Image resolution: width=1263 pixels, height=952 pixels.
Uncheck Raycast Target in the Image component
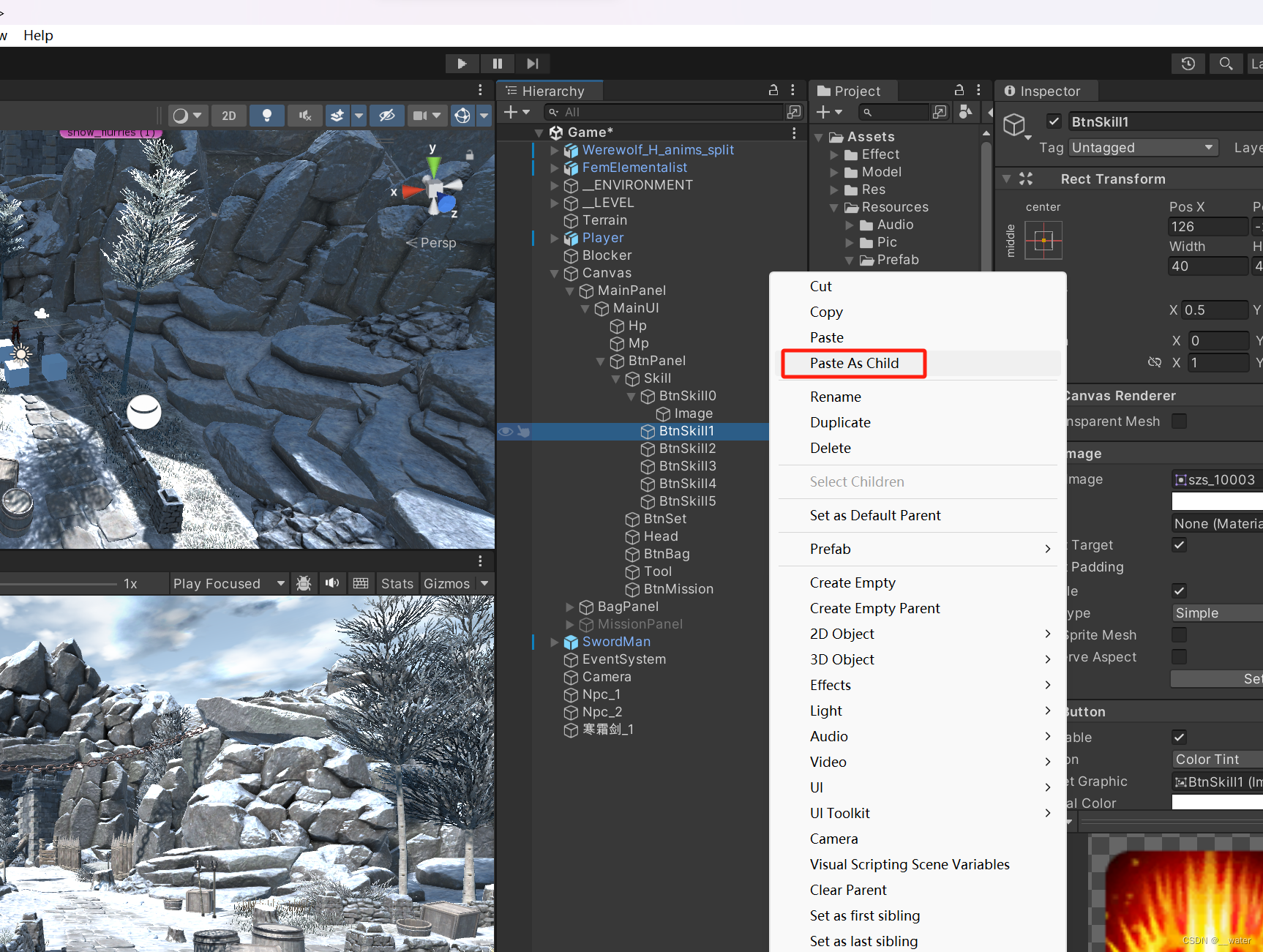(x=1179, y=544)
